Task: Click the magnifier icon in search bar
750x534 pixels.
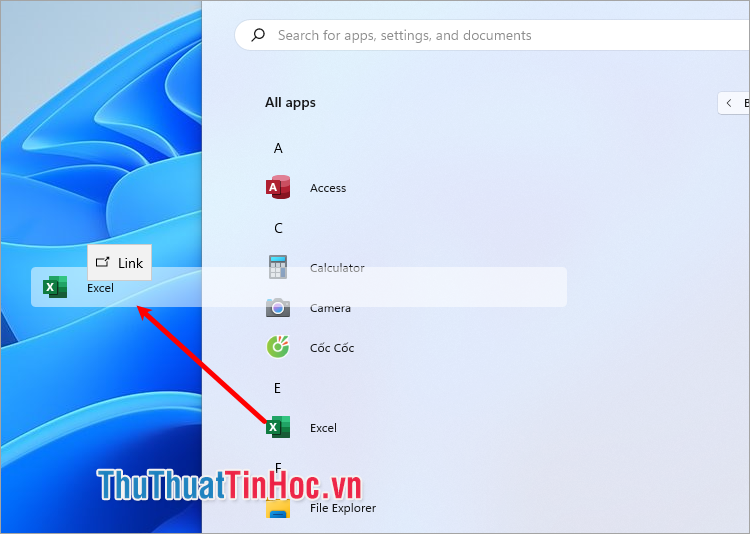Action: [258, 34]
